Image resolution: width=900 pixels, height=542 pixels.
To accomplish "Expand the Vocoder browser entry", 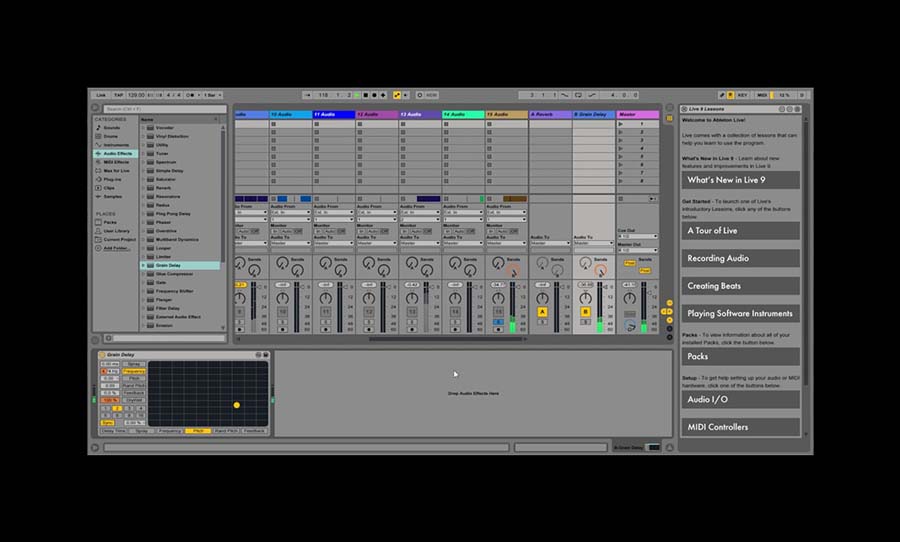I will click(143, 127).
